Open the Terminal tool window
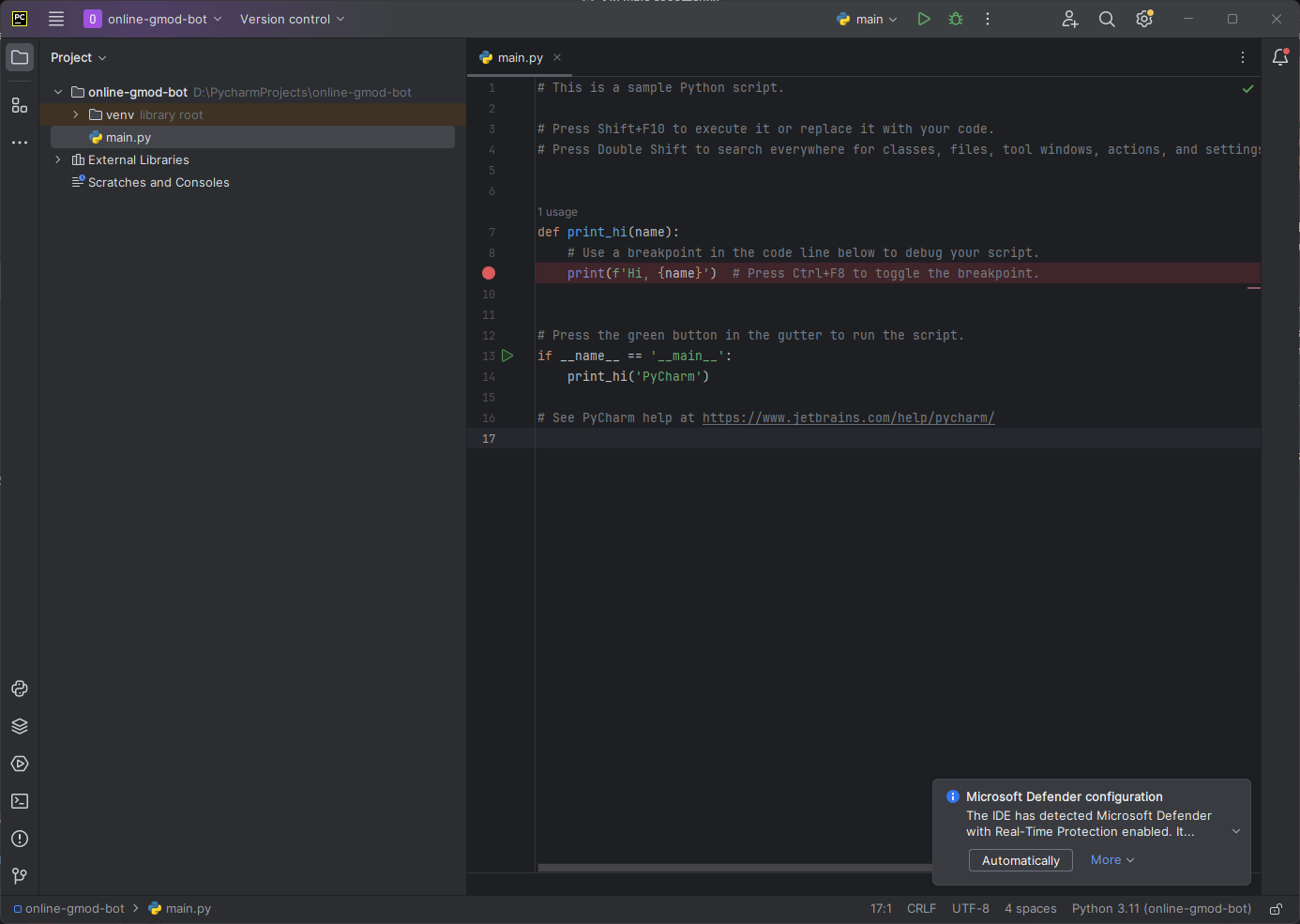The height and width of the screenshot is (924, 1300). [x=20, y=801]
